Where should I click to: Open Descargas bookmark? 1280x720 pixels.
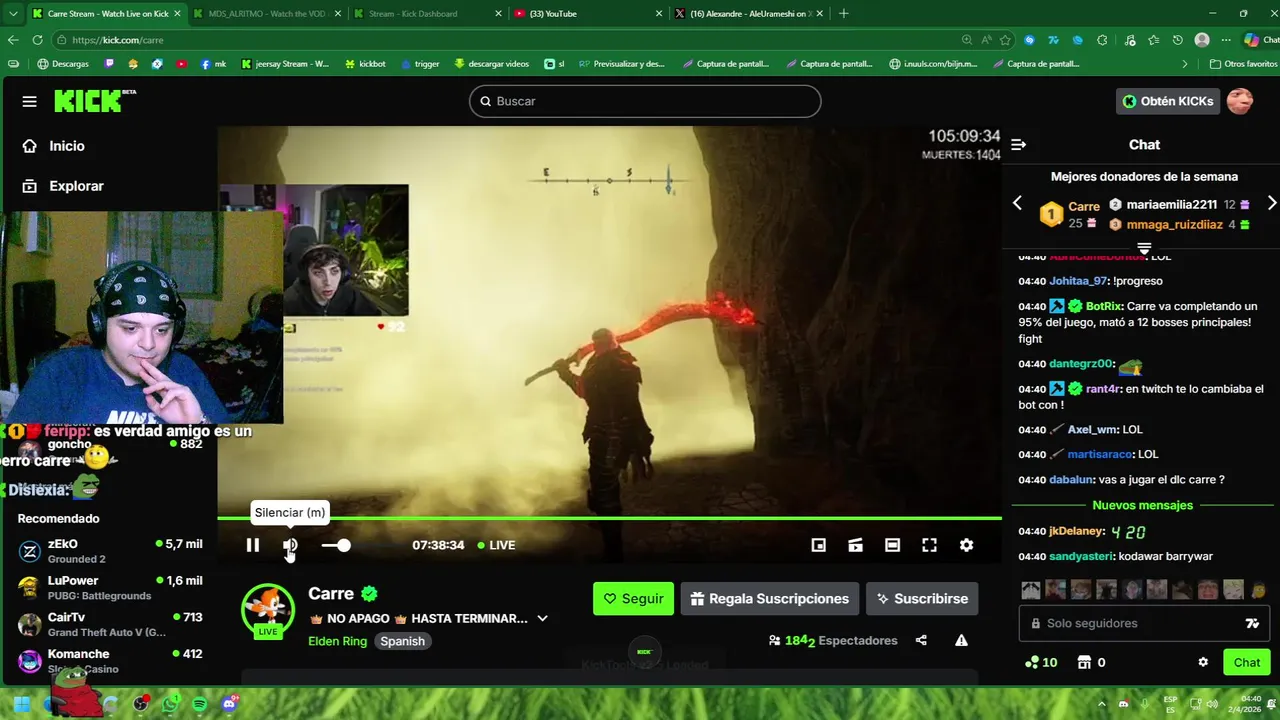tap(63, 64)
